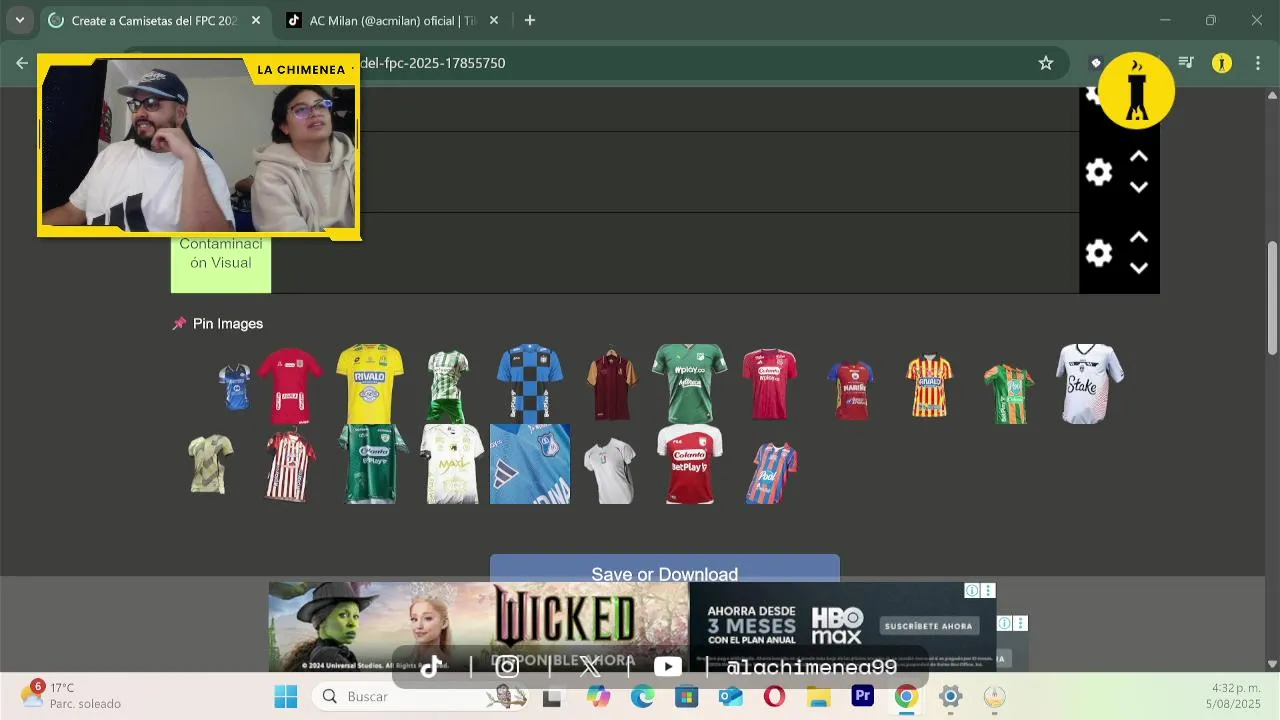Select the green Wplay jersey

689,384
